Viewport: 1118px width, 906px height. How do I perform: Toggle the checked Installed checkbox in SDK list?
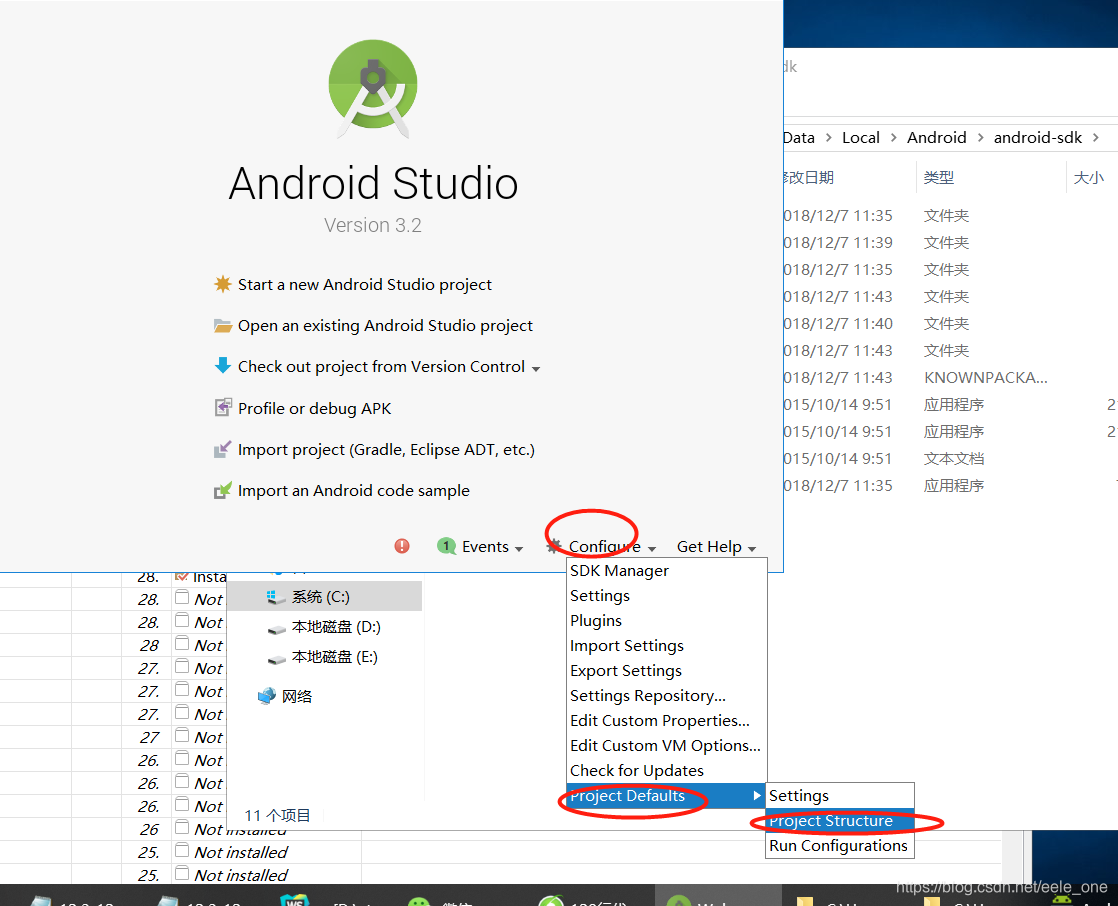[182, 576]
